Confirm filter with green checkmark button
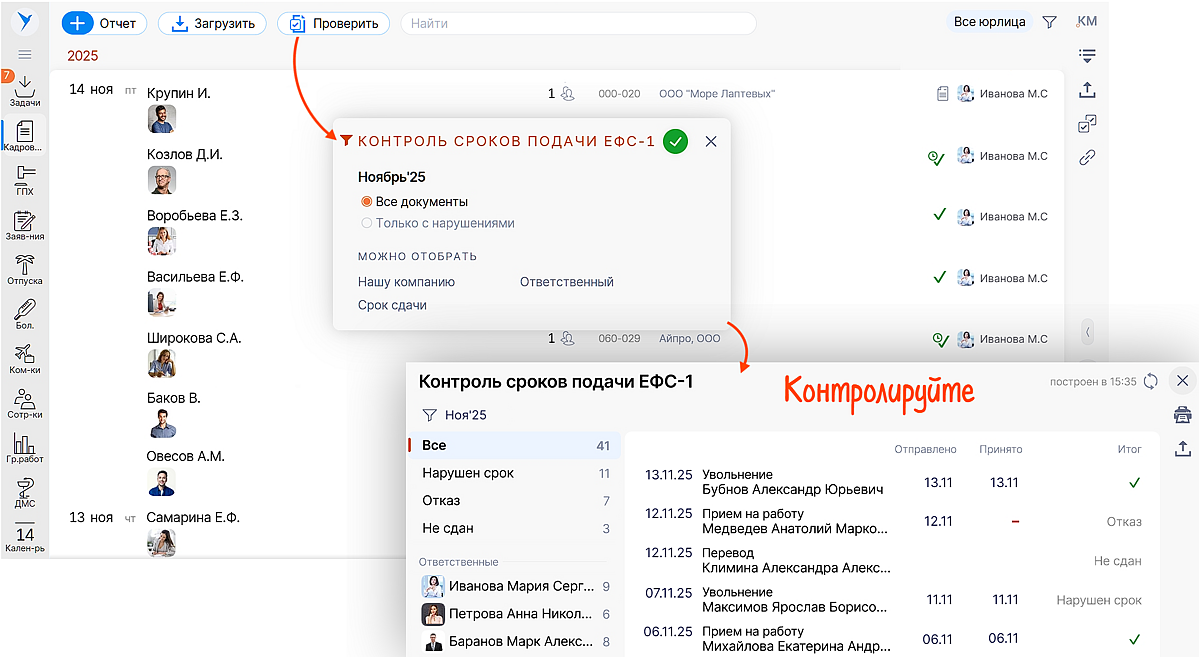Screen dimensions: 1199x657 (676, 141)
